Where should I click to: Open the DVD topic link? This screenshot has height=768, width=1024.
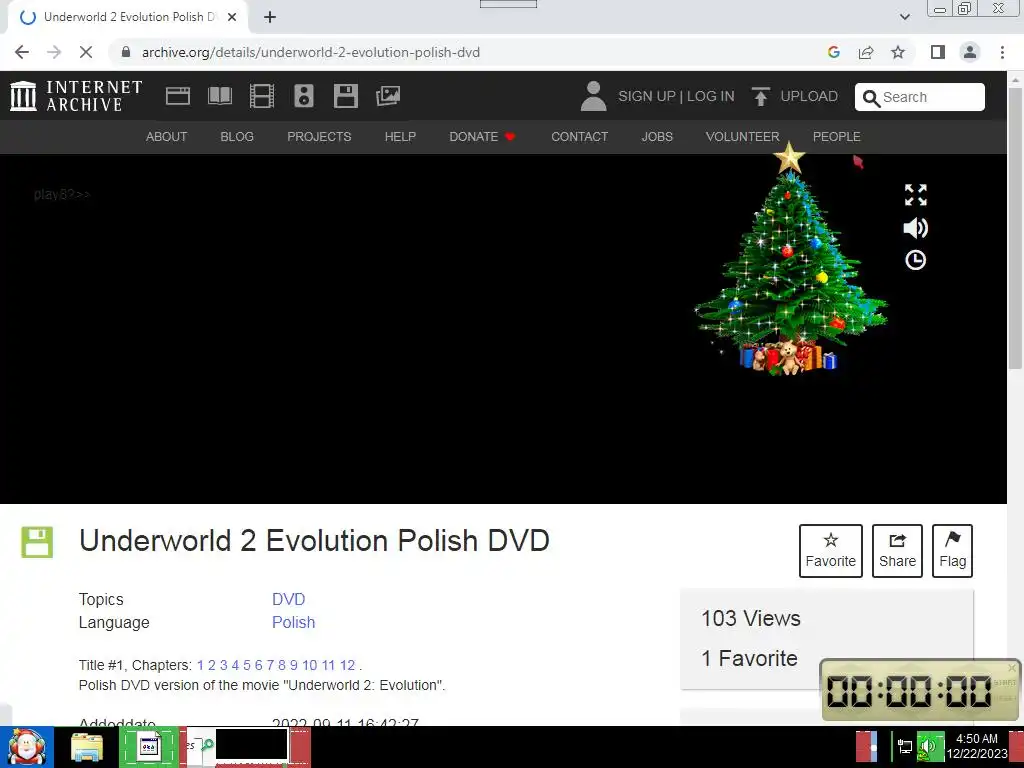coord(289,599)
